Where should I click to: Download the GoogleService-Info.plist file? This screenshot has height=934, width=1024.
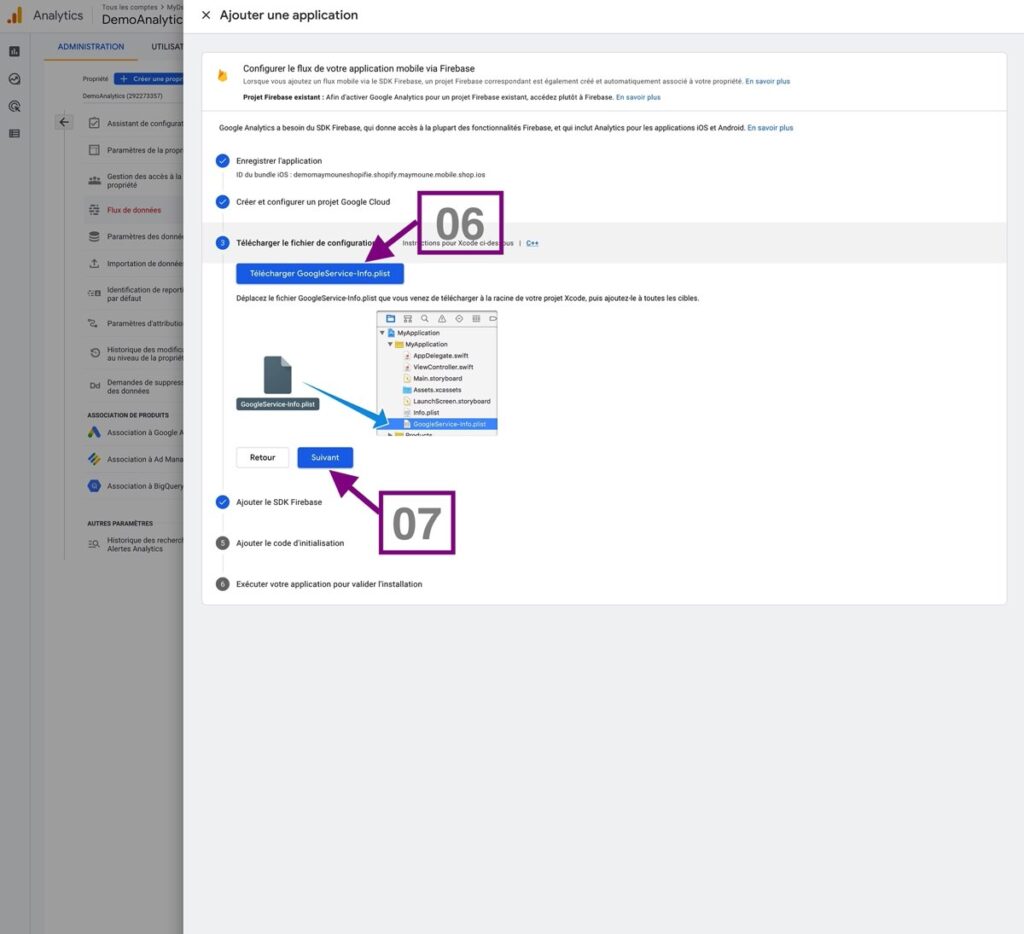[x=320, y=274]
